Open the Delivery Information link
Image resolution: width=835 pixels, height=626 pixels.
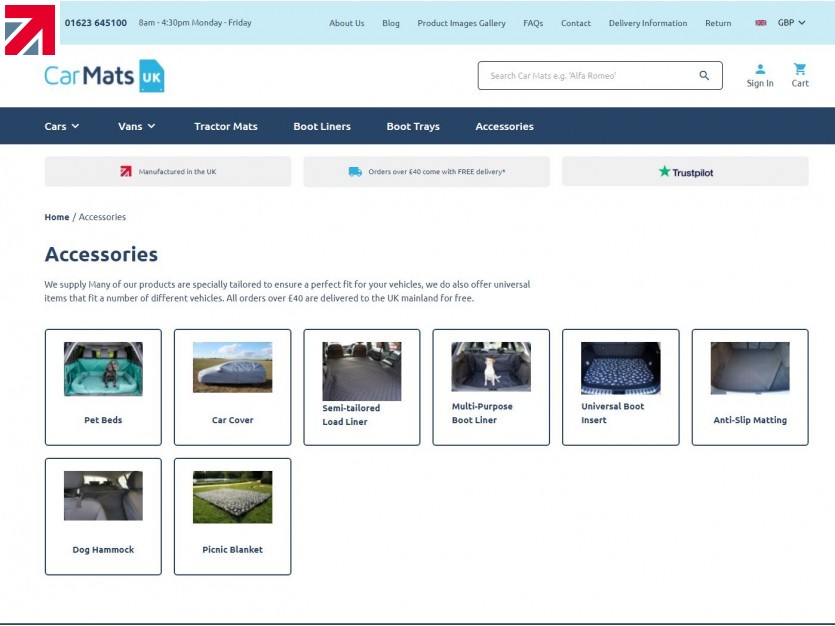(x=647, y=23)
